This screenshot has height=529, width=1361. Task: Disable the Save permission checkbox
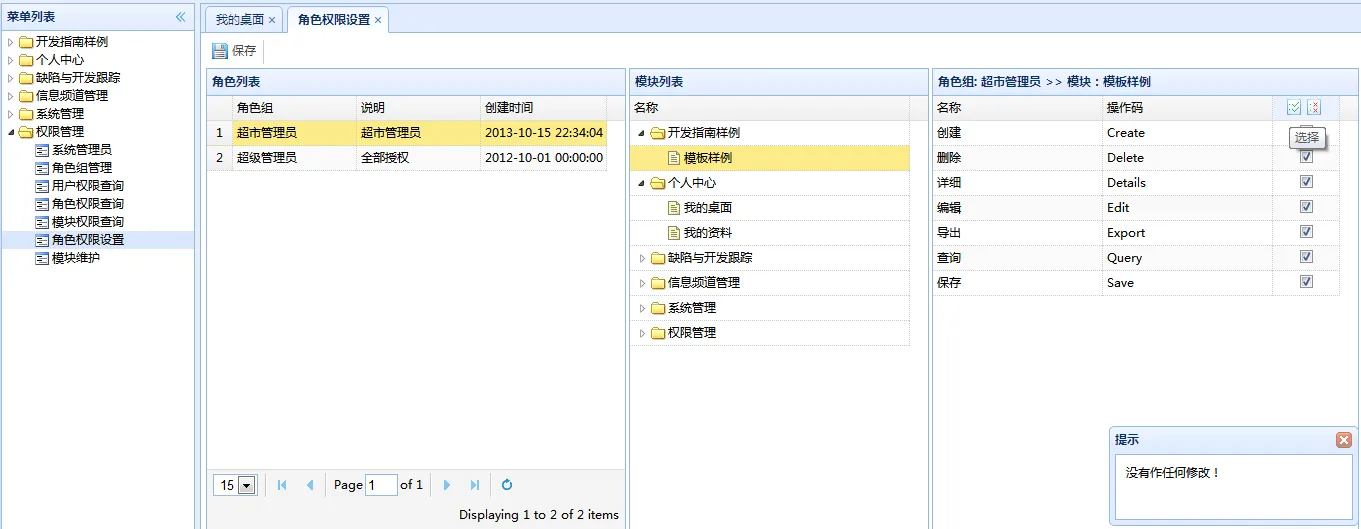tap(1306, 282)
